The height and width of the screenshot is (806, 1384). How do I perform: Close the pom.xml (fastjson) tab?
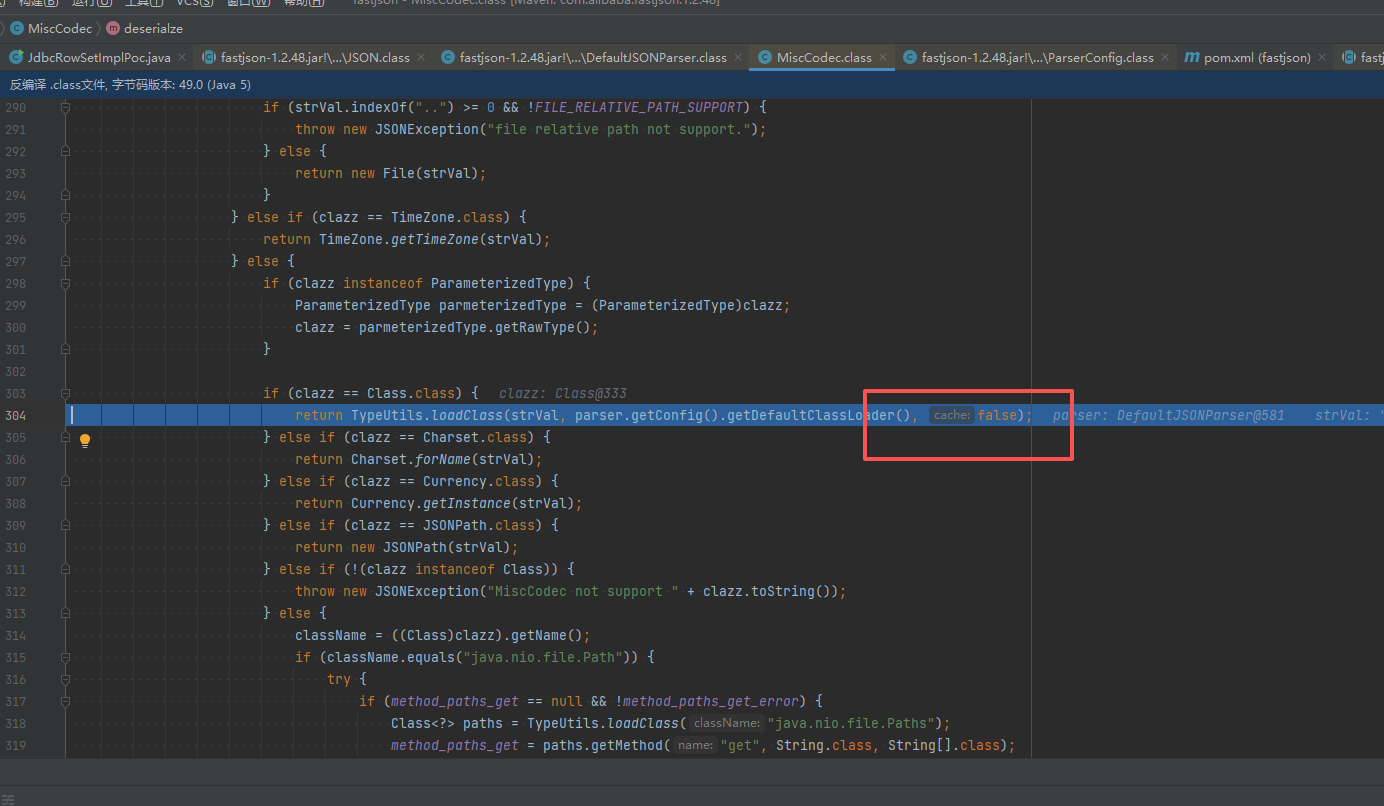1322,57
